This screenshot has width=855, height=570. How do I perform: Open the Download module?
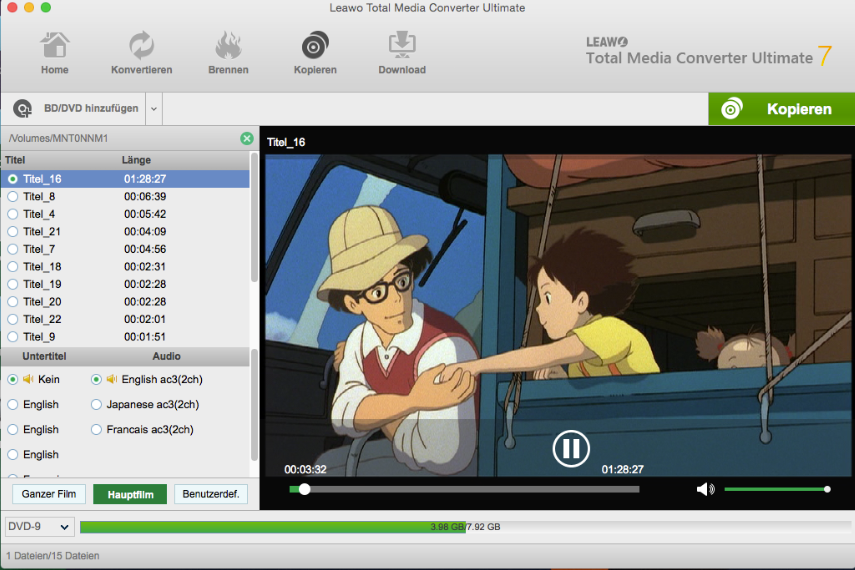point(402,53)
